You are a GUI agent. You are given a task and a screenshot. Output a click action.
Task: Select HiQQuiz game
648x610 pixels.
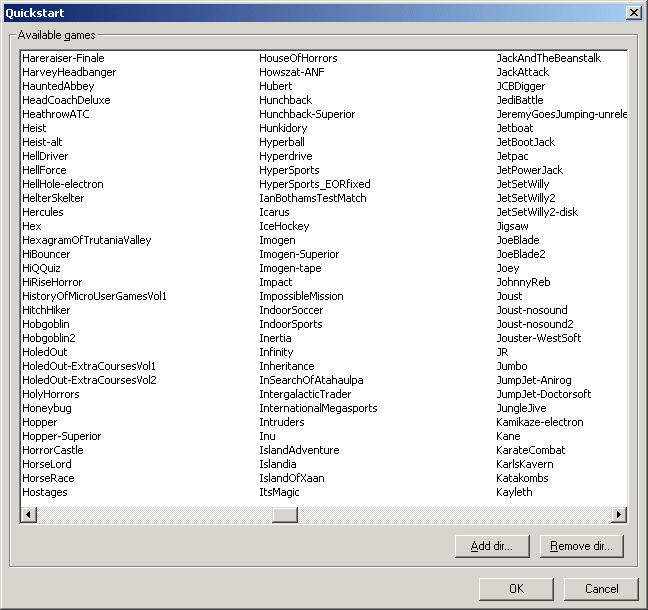click(41, 268)
